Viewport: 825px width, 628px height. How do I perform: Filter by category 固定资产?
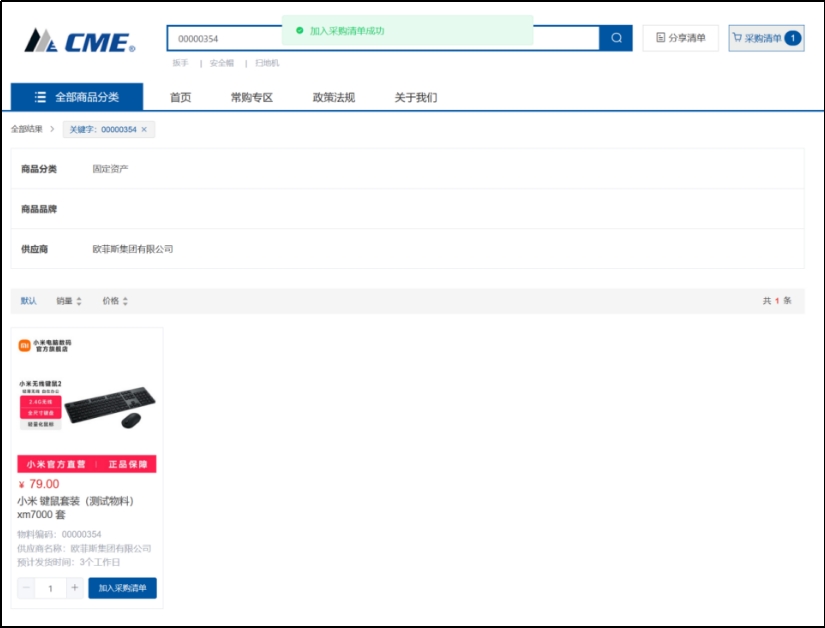pyautogui.click(x=110, y=169)
